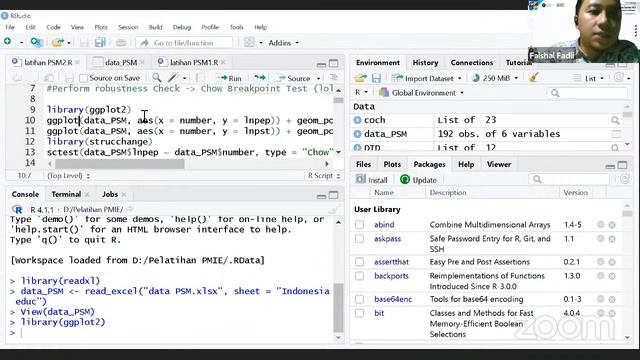Click the Save workspace disk icon in Environment

pos(376,78)
